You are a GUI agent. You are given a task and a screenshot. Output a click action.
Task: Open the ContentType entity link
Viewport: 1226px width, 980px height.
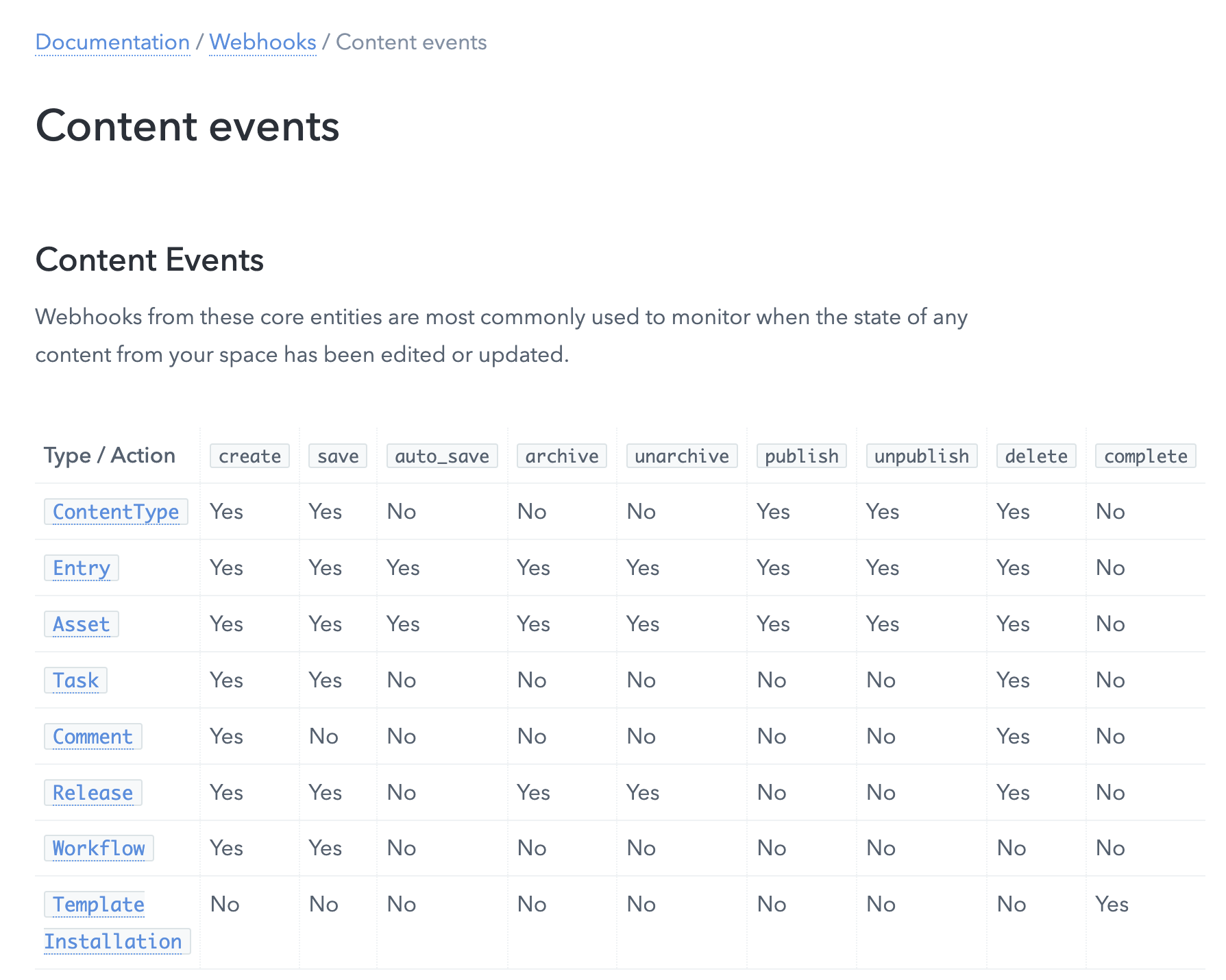click(x=116, y=512)
